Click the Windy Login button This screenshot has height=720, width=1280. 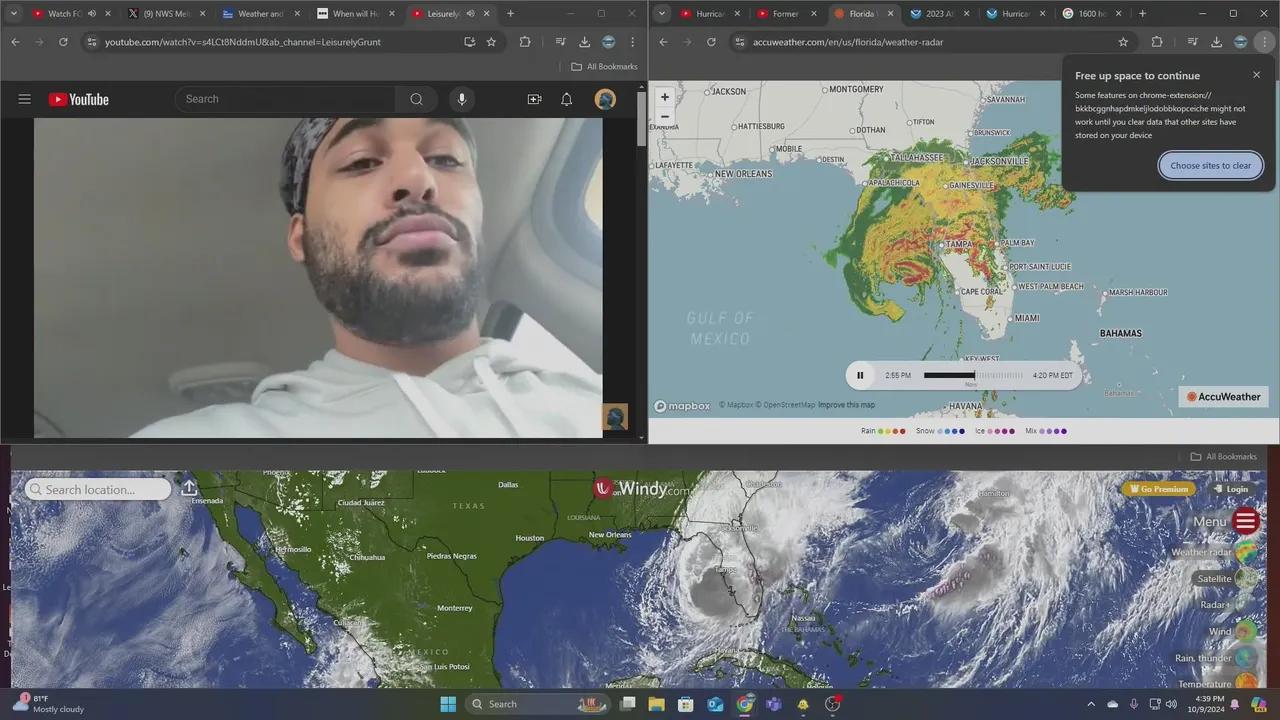[x=1231, y=489]
